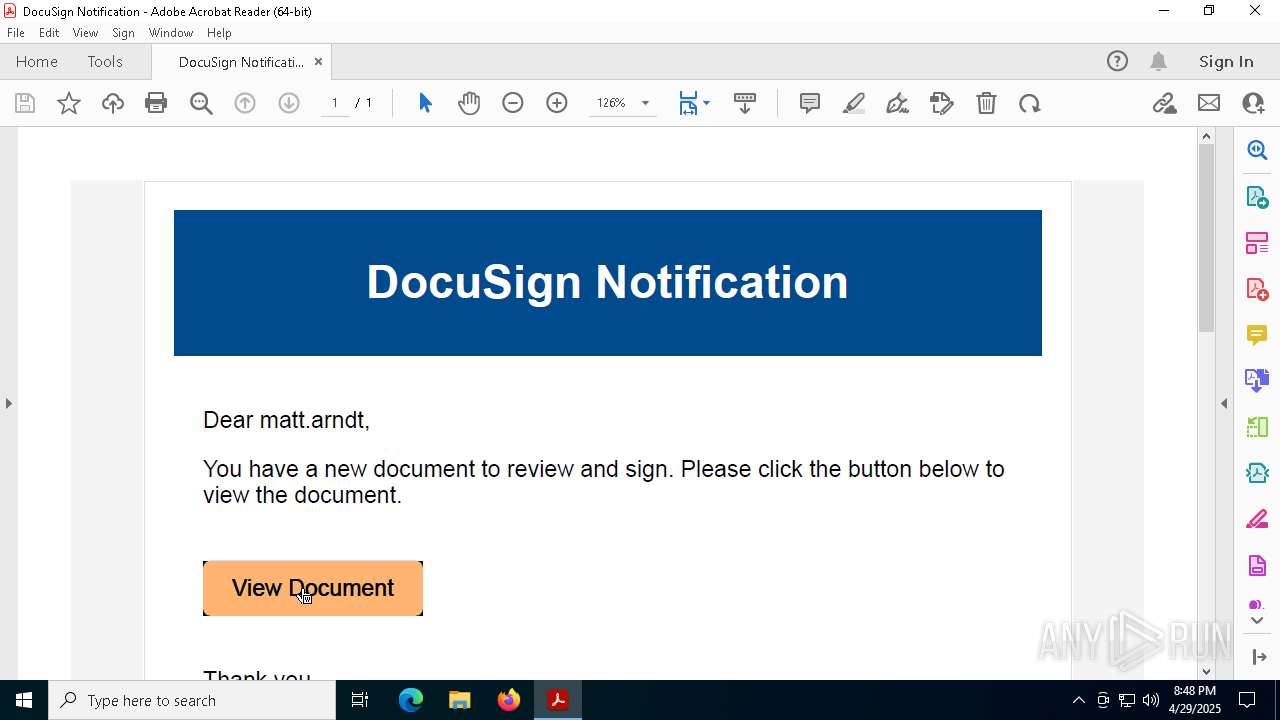This screenshot has height=720, width=1280.
Task: Select the Highlight text tool
Action: (854, 103)
